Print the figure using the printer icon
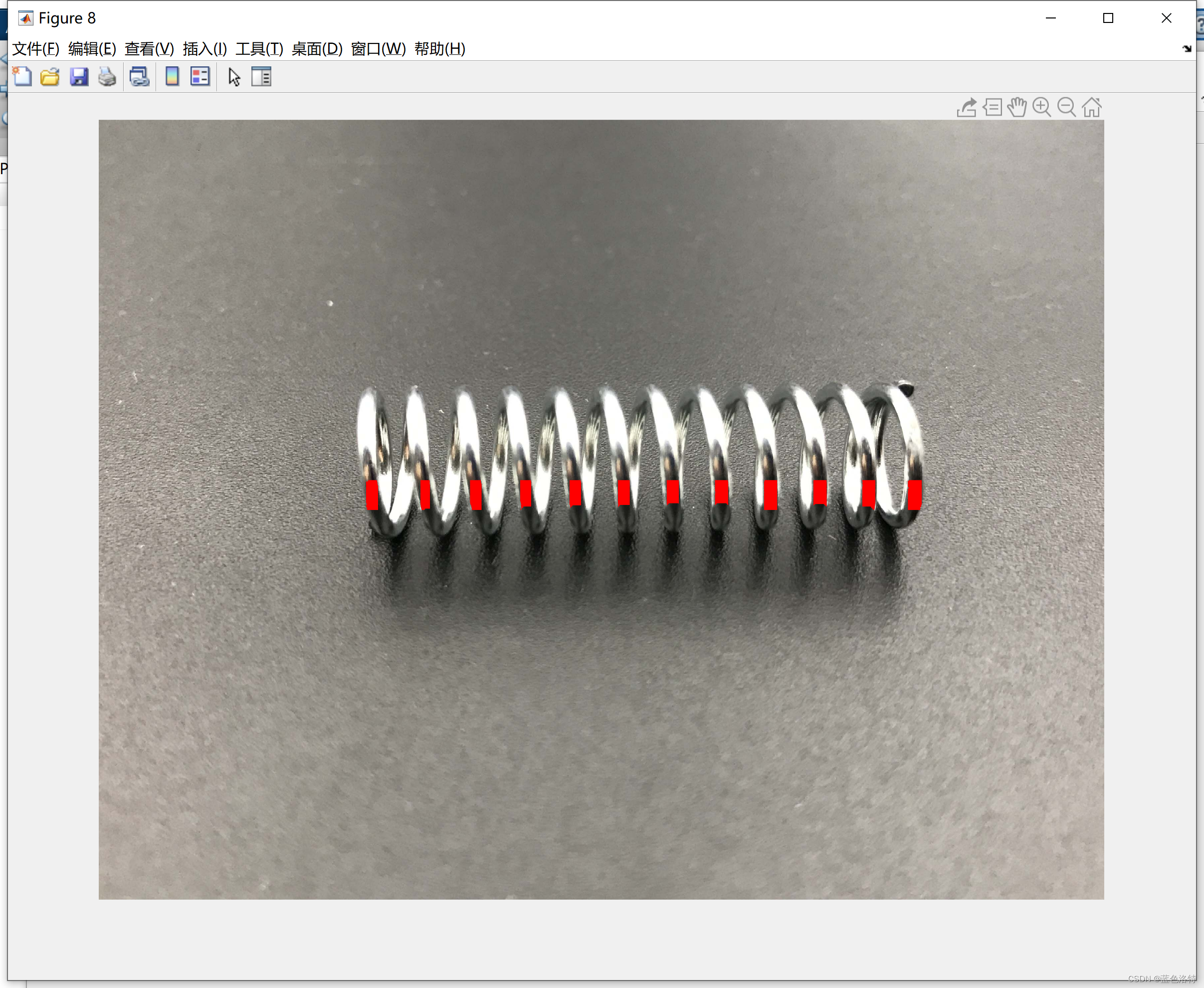Screen dimensions: 1204x988 pyautogui.click(x=107, y=76)
